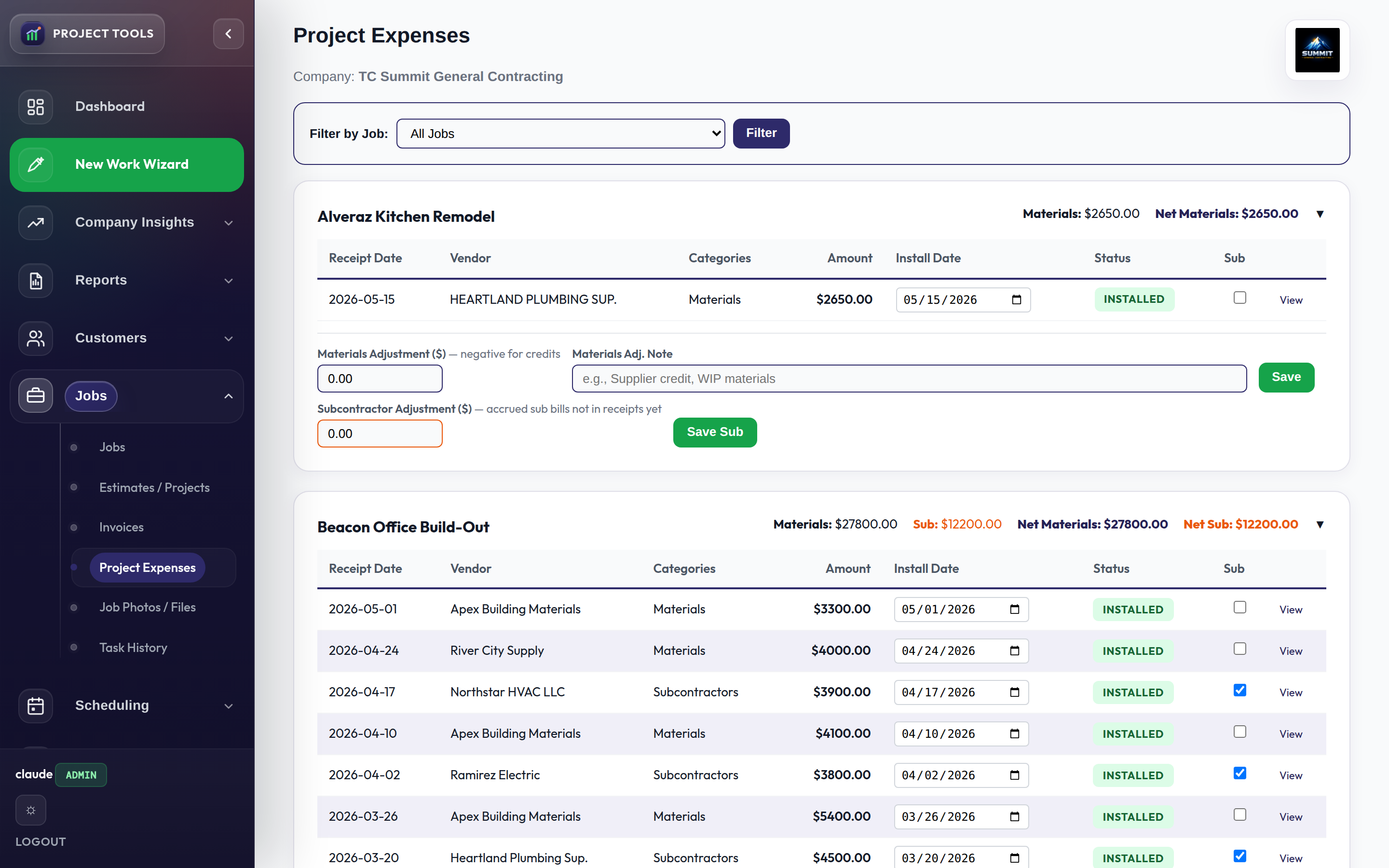
Task: View the Heartland Plumbing $2650.00 receipt
Action: (1291, 300)
